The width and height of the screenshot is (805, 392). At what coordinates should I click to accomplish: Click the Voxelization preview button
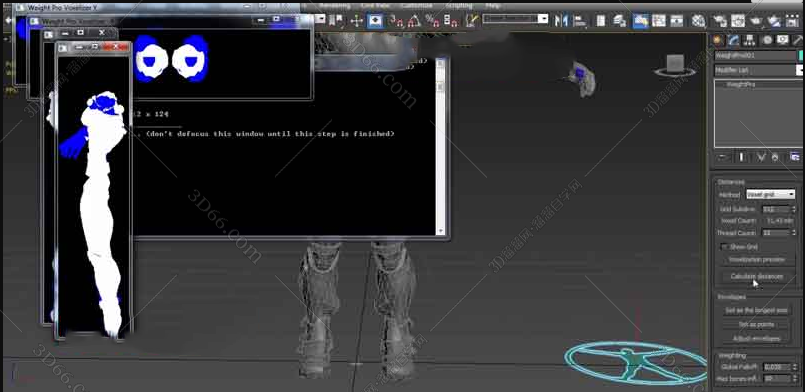point(757,260)
